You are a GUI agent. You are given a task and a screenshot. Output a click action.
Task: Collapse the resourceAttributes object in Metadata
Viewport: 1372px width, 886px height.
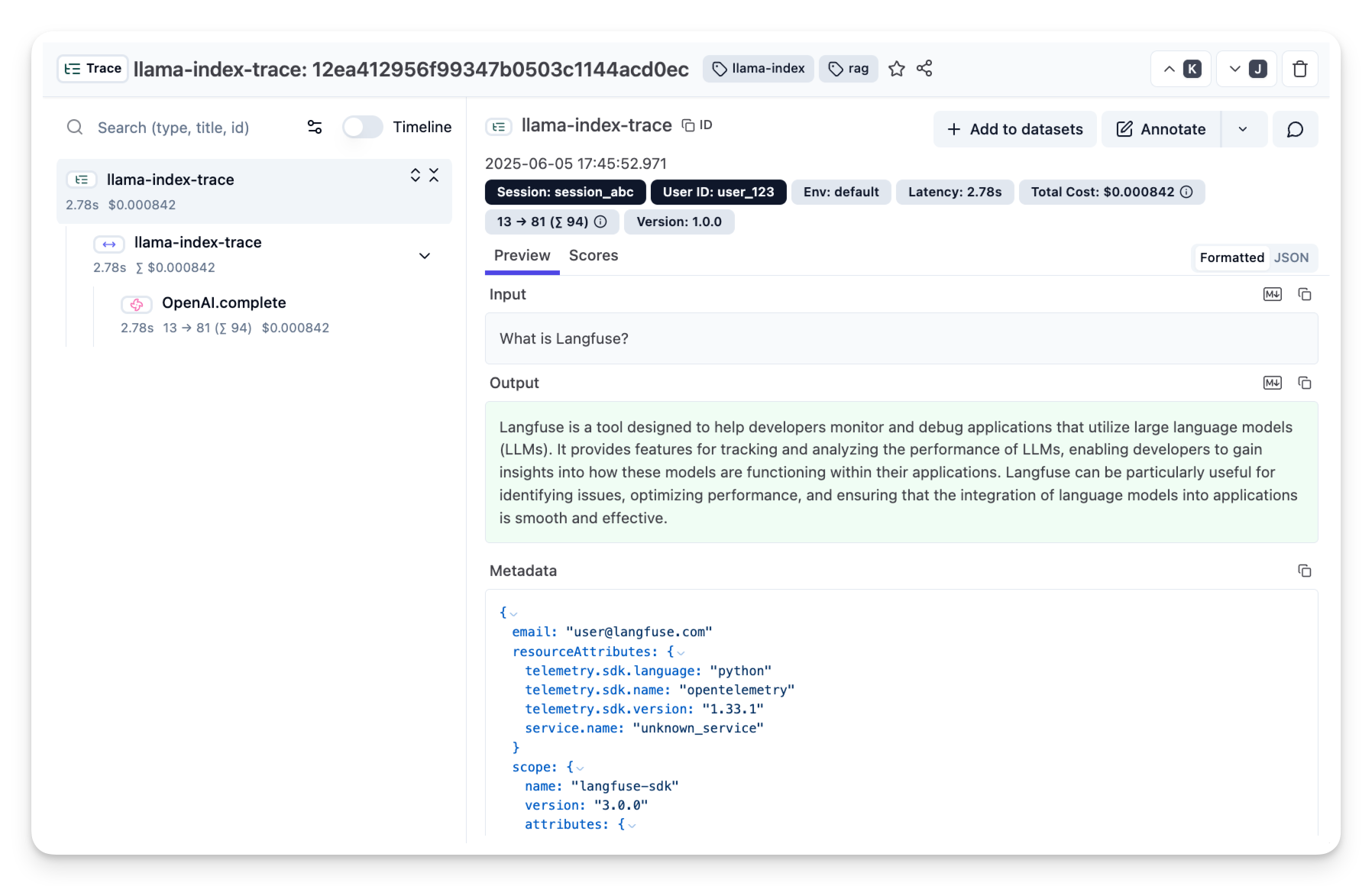[679, 652]
